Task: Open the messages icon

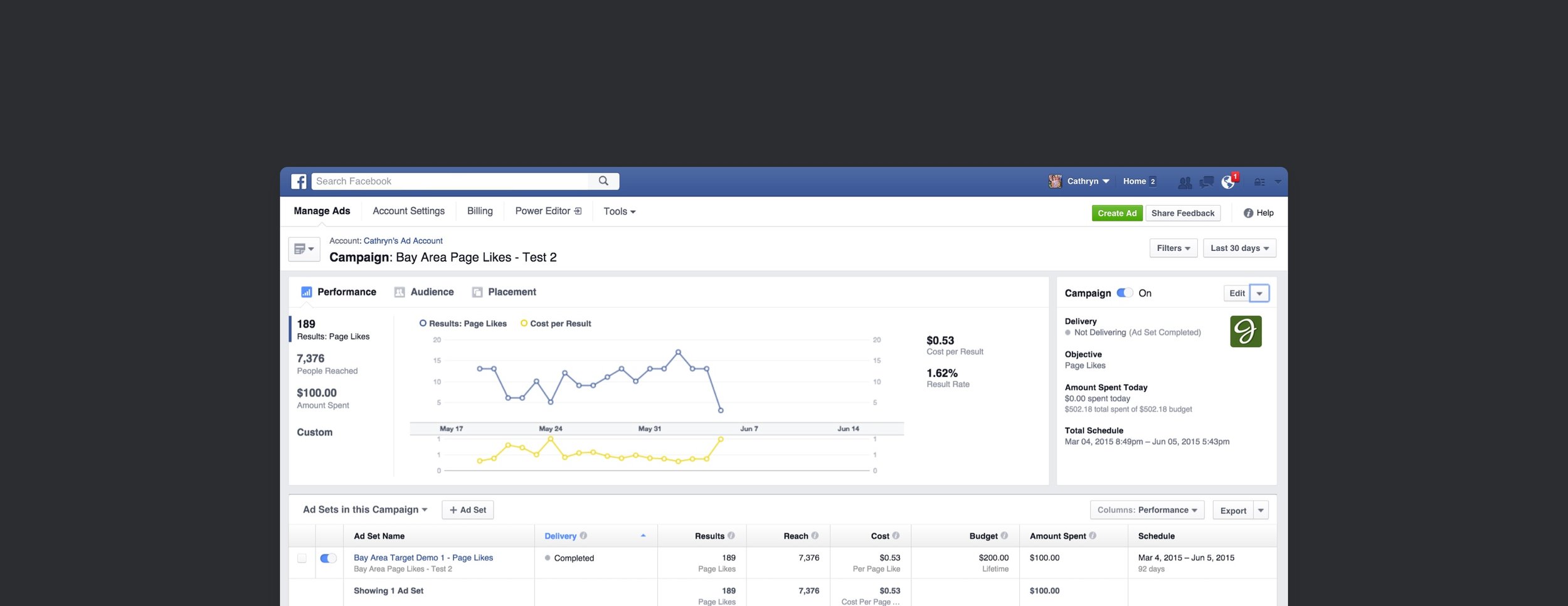Action: click(1206, 182)
